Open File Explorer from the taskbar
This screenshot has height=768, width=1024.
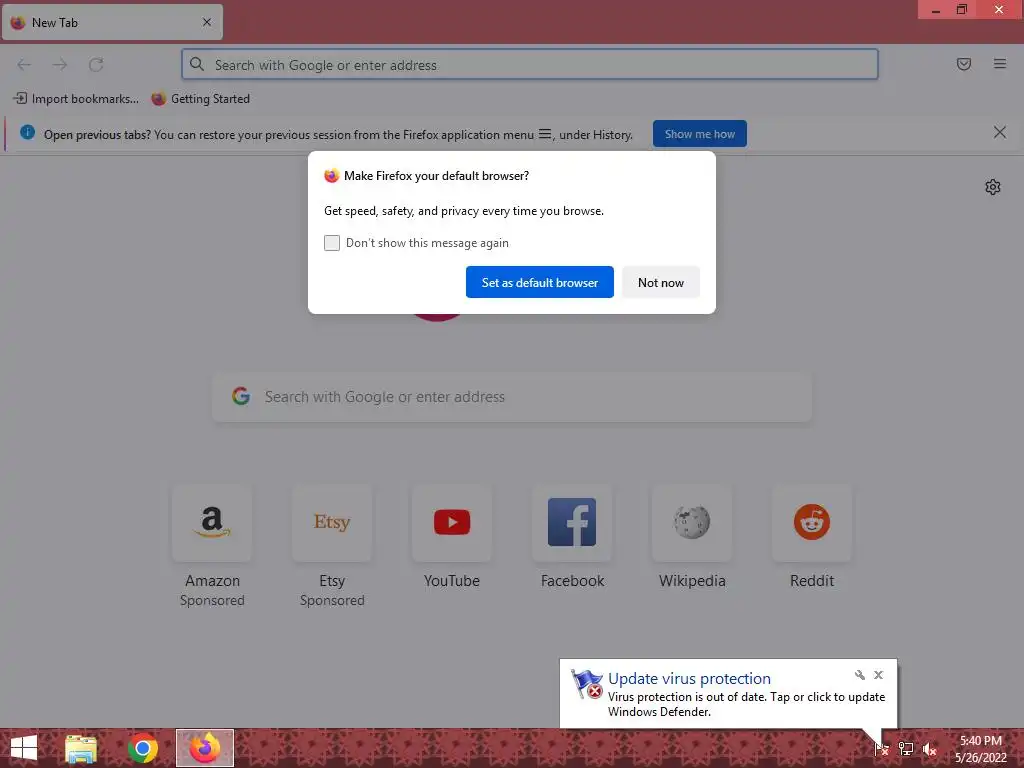pos(81,748)
